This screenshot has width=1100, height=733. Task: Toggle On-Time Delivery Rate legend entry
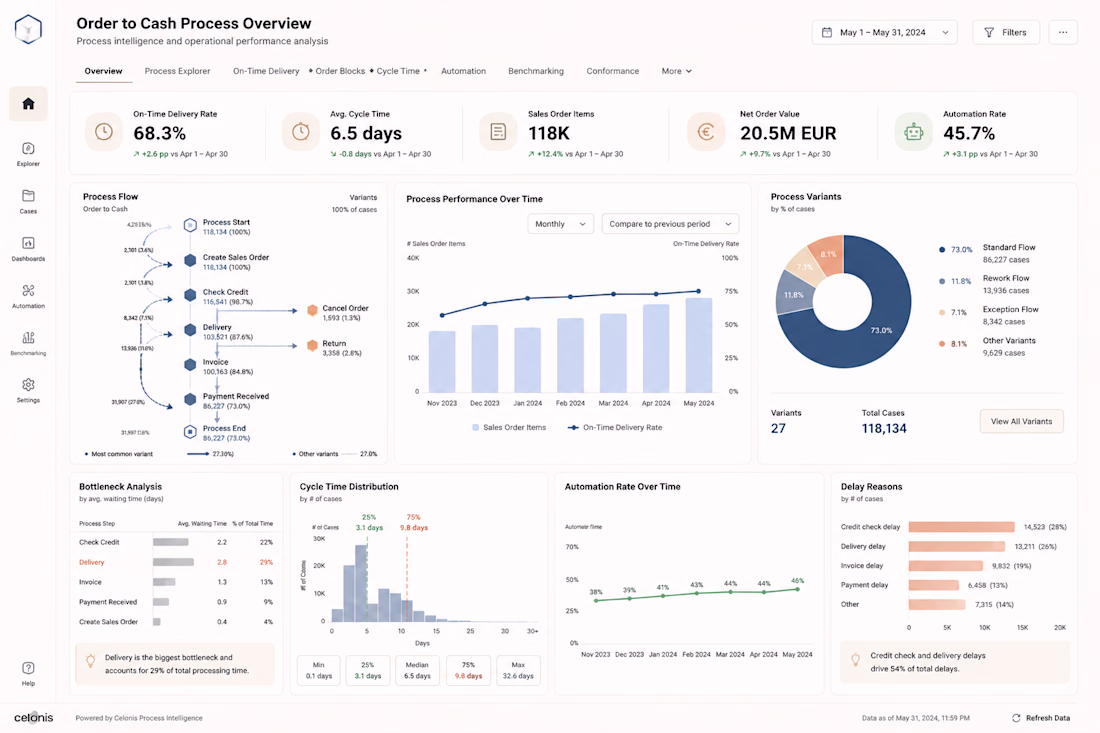click(615, 427)
